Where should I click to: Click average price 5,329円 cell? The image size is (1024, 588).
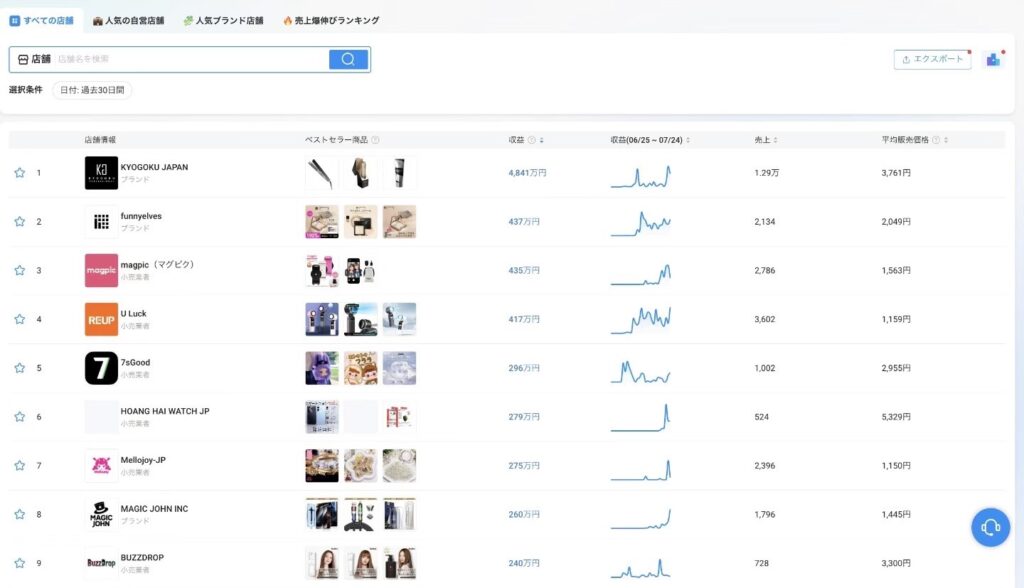(x=896, y=417)
